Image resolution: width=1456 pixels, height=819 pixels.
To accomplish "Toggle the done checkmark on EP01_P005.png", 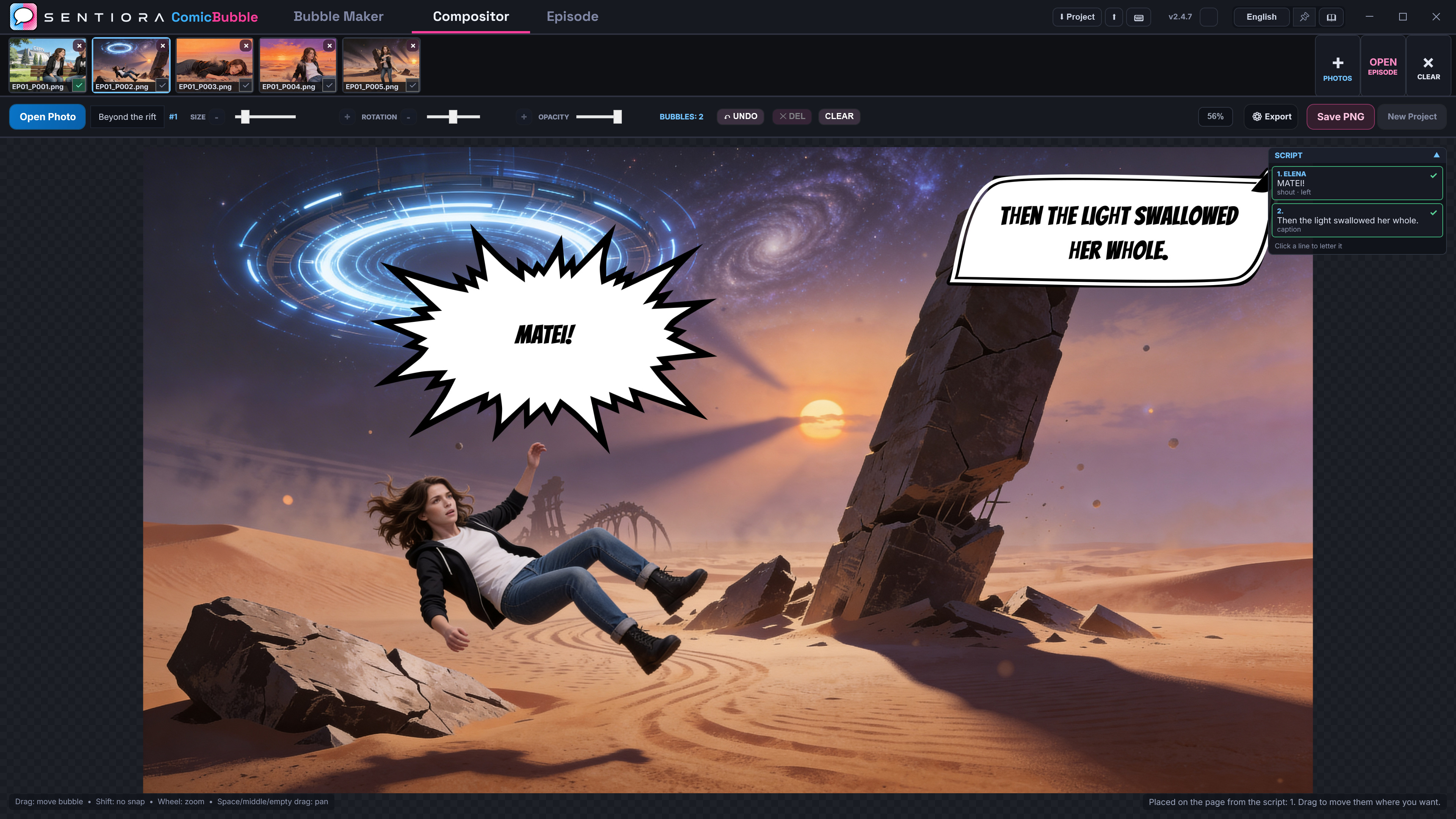I will pos(413,85).
